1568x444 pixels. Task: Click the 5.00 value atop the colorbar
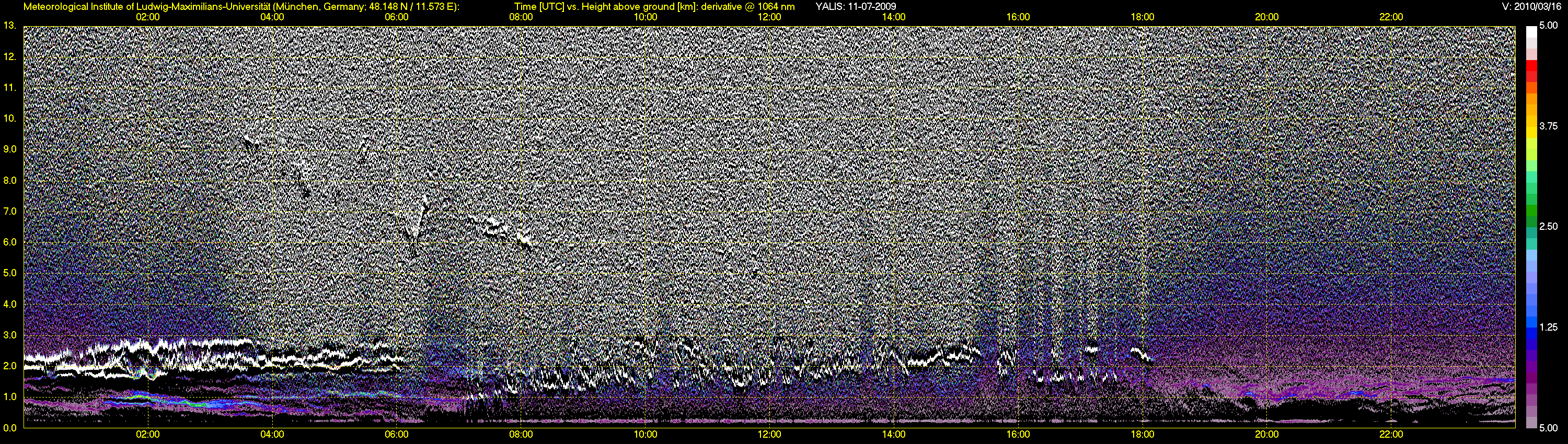tap(1549, 26)
